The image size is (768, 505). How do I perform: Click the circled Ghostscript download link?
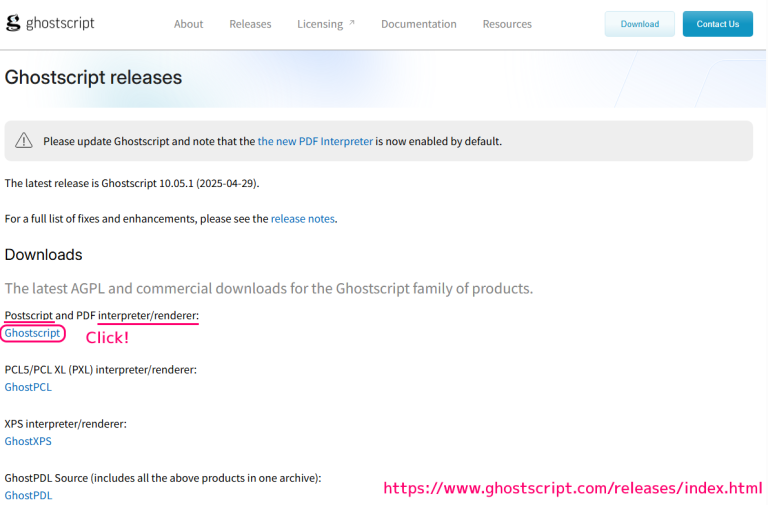coord(32,333)
